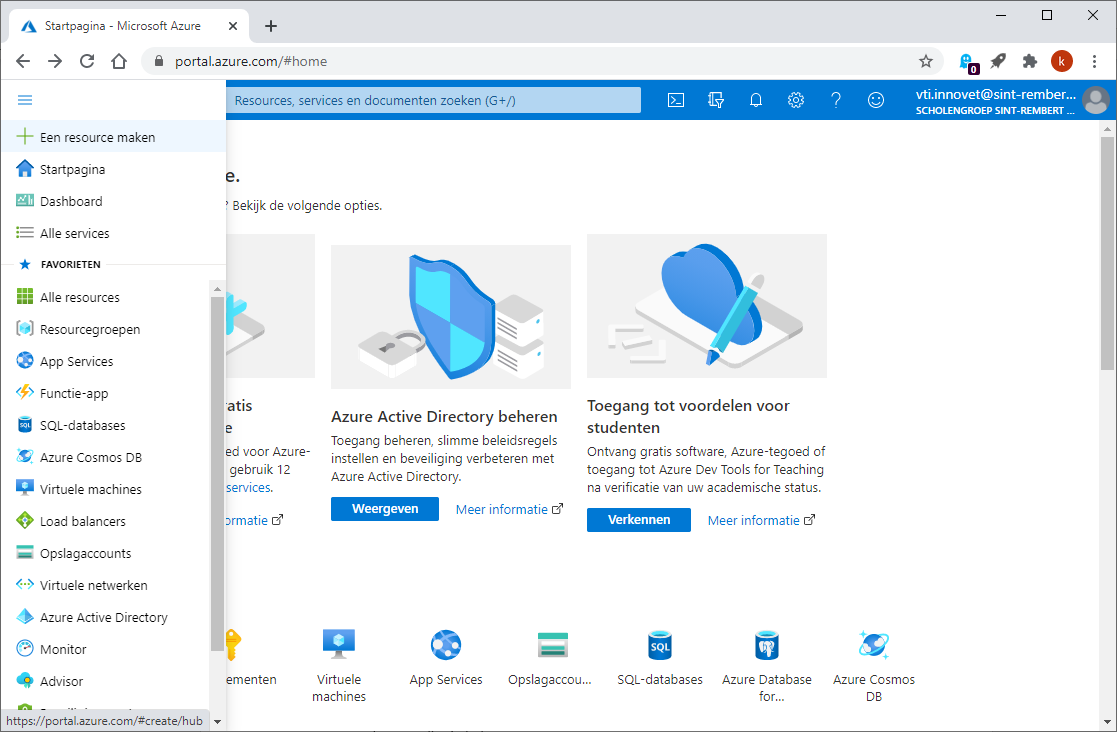Open the Virtuele machines service tile

339,666
